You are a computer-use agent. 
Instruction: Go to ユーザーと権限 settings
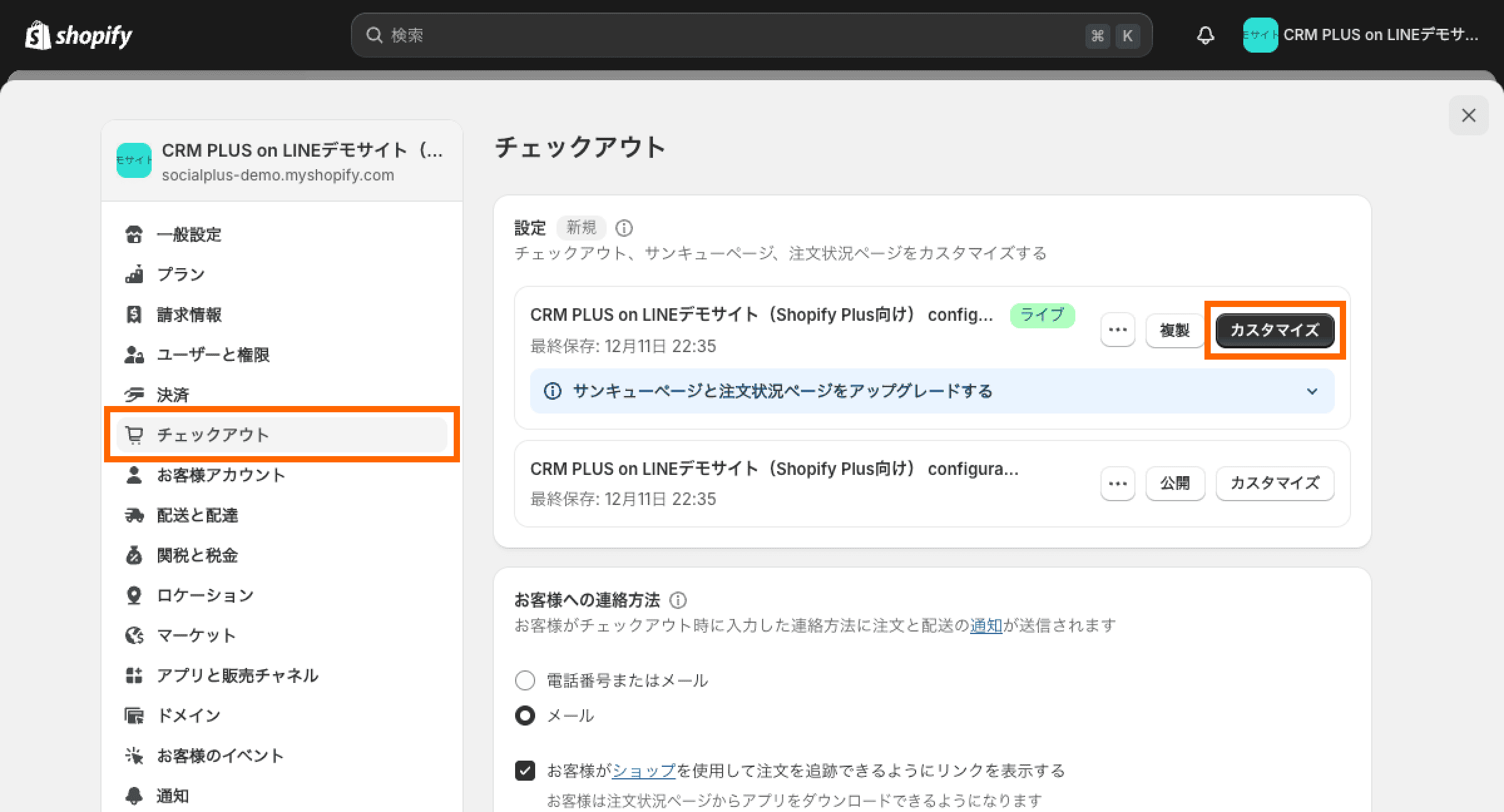(x=214, y=355)
